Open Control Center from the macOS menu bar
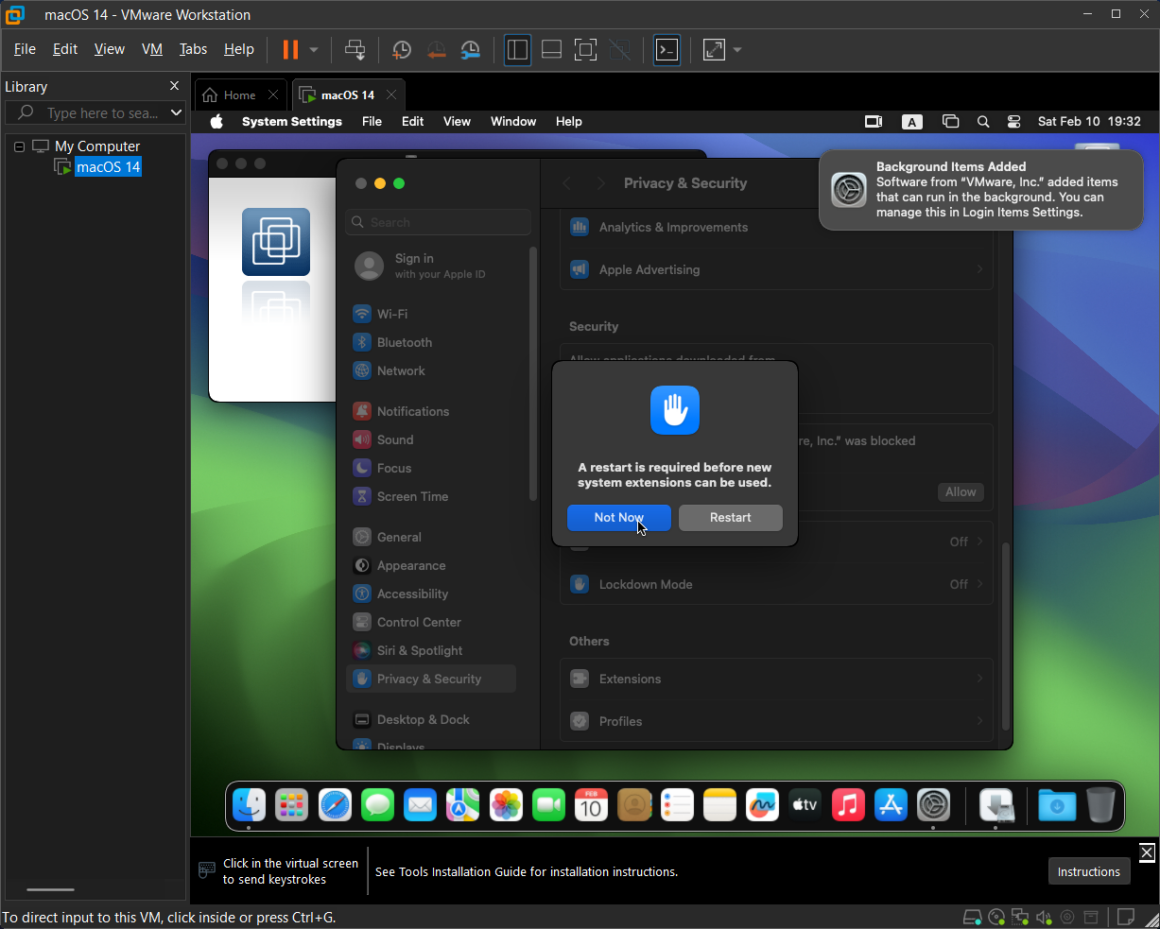The height and width of the screenshot is (929, 1160). pyautogui.click(x=1014, y=121)
